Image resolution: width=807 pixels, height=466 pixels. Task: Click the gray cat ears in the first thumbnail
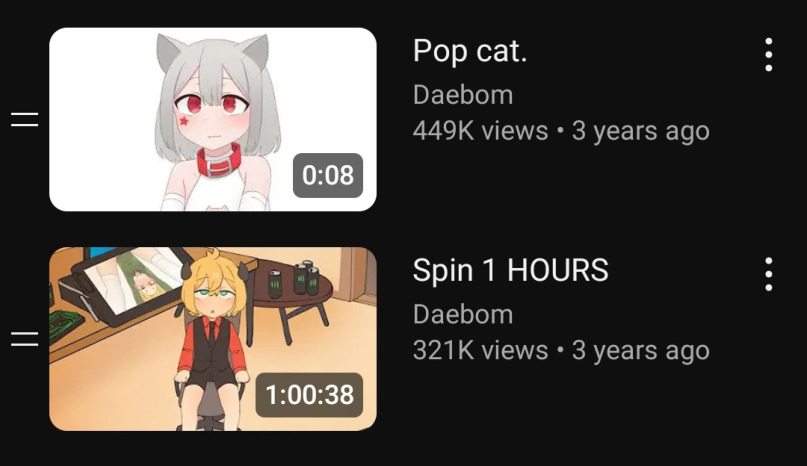213,50
